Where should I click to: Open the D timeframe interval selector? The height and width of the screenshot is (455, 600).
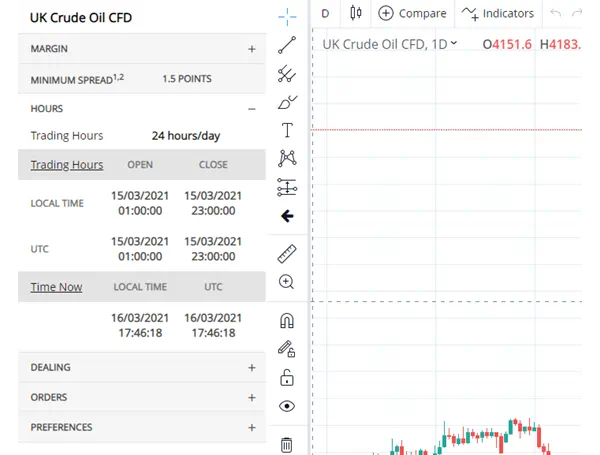325,13
